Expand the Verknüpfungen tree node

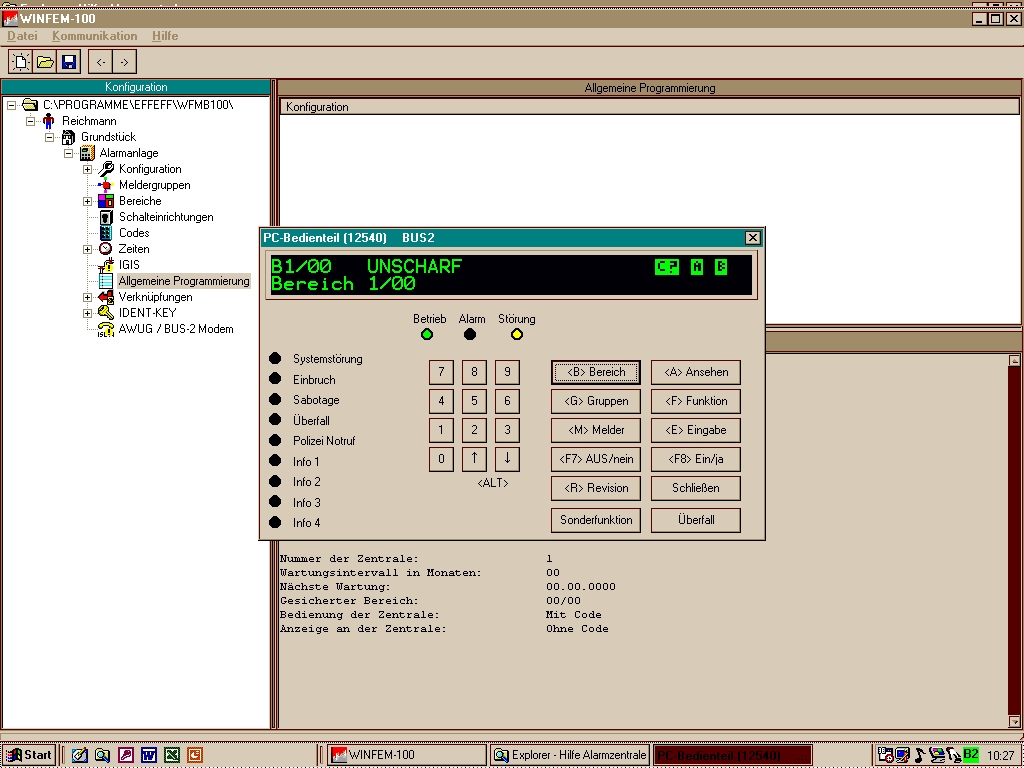tap(88, 297)
